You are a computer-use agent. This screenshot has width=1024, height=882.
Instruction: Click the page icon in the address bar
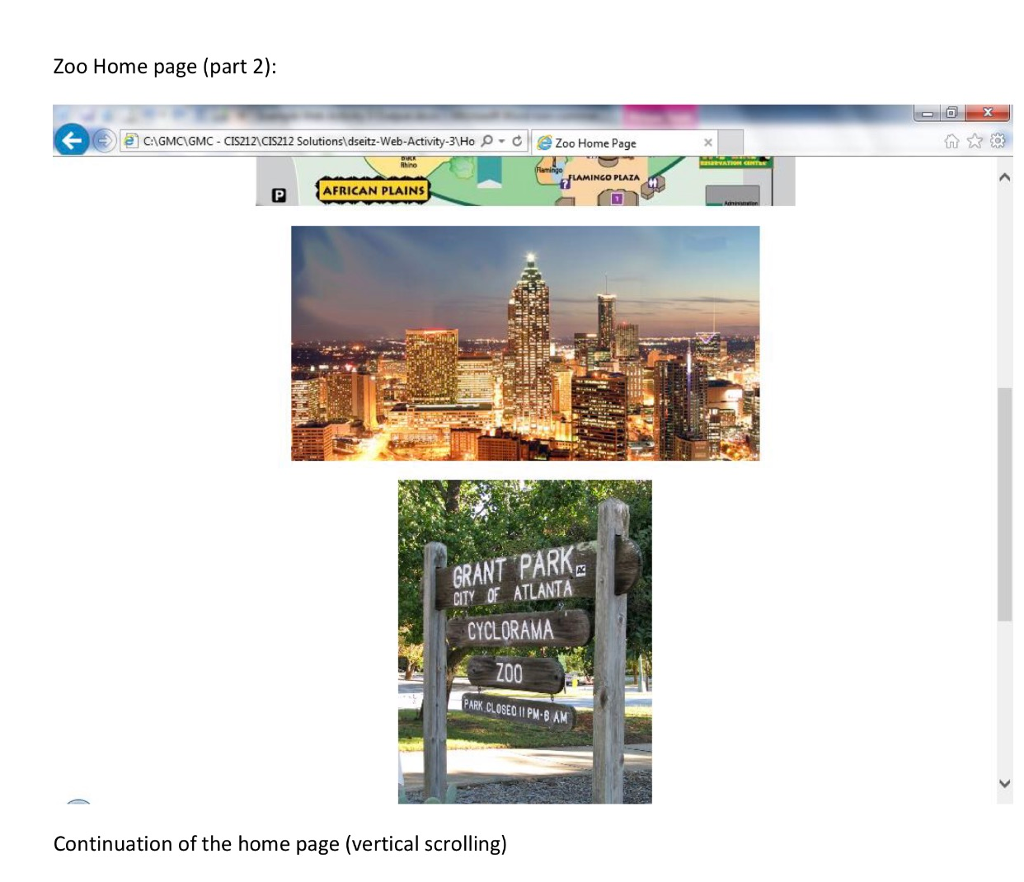[x=129, y=141]
